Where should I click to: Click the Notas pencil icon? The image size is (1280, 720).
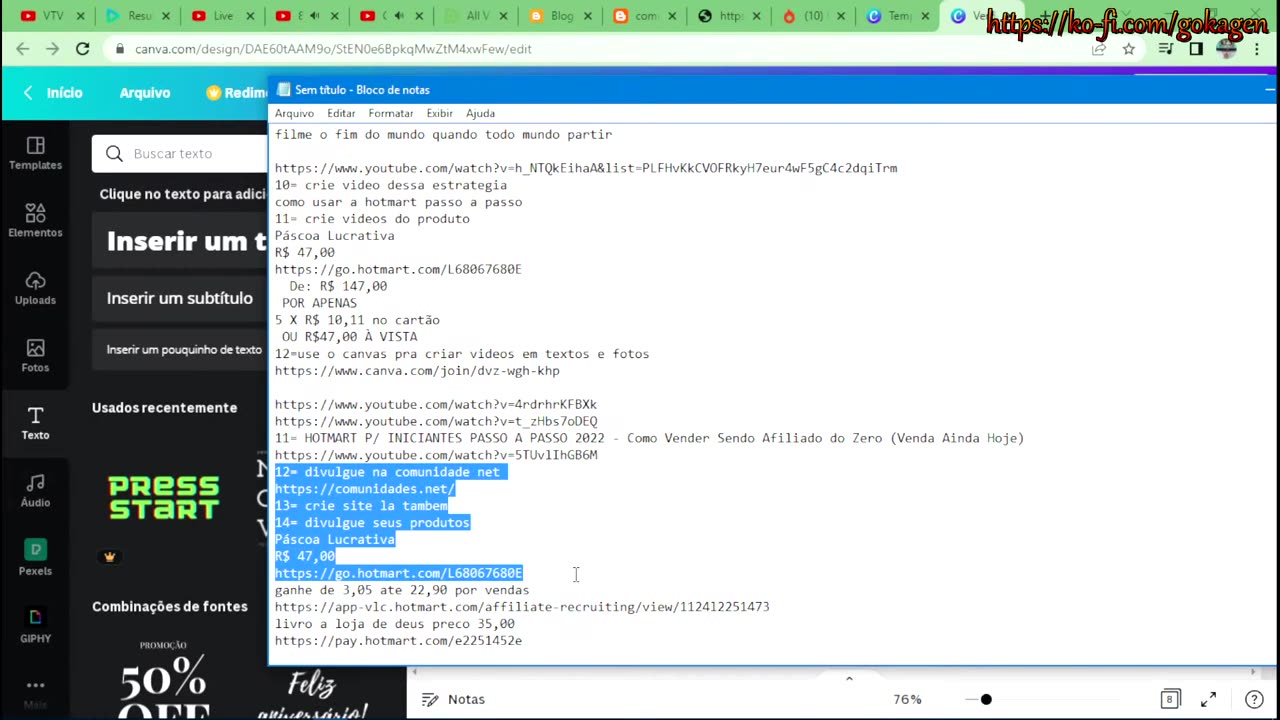pos(430,699)
